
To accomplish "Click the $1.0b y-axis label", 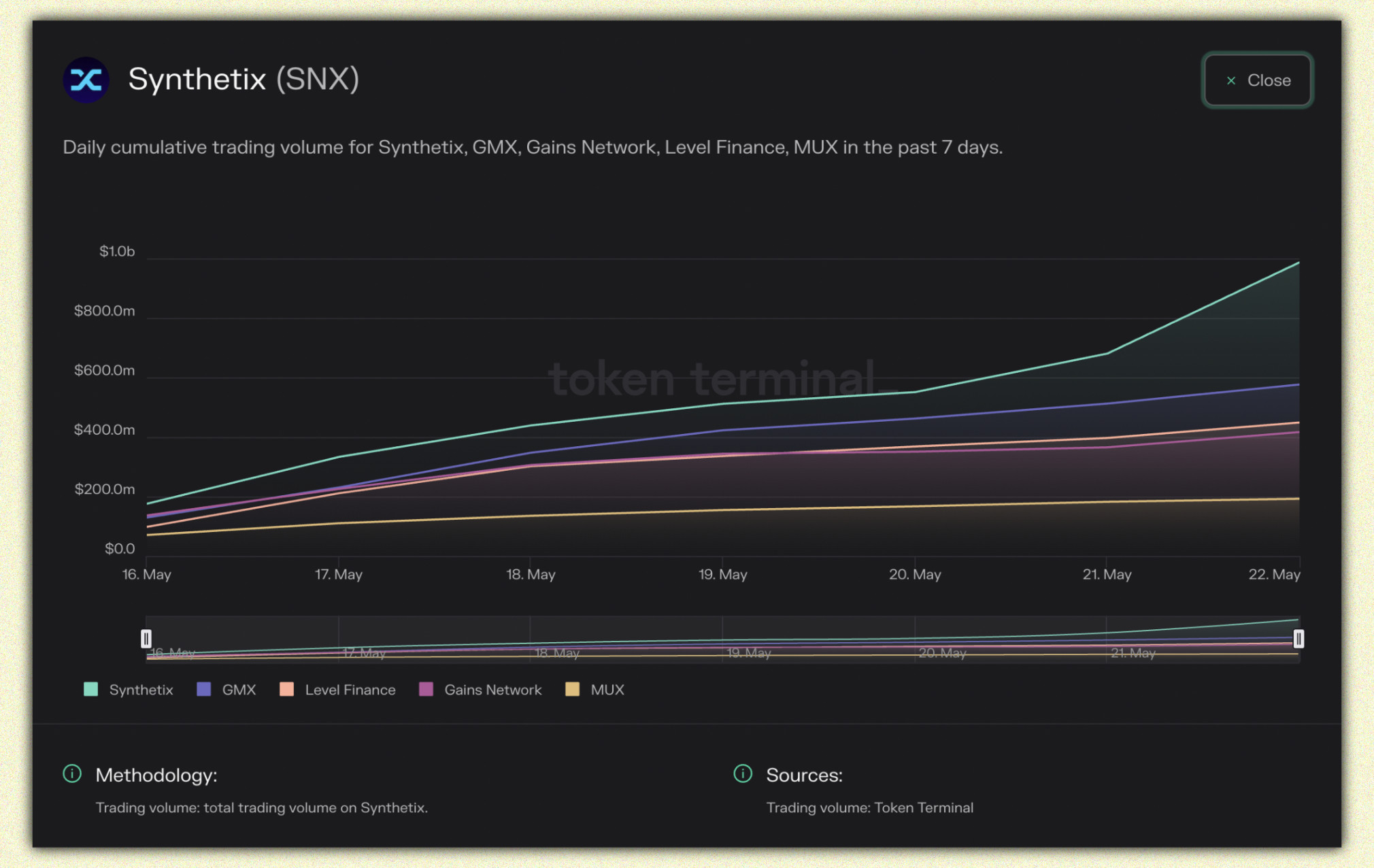I will pos(117,252).
